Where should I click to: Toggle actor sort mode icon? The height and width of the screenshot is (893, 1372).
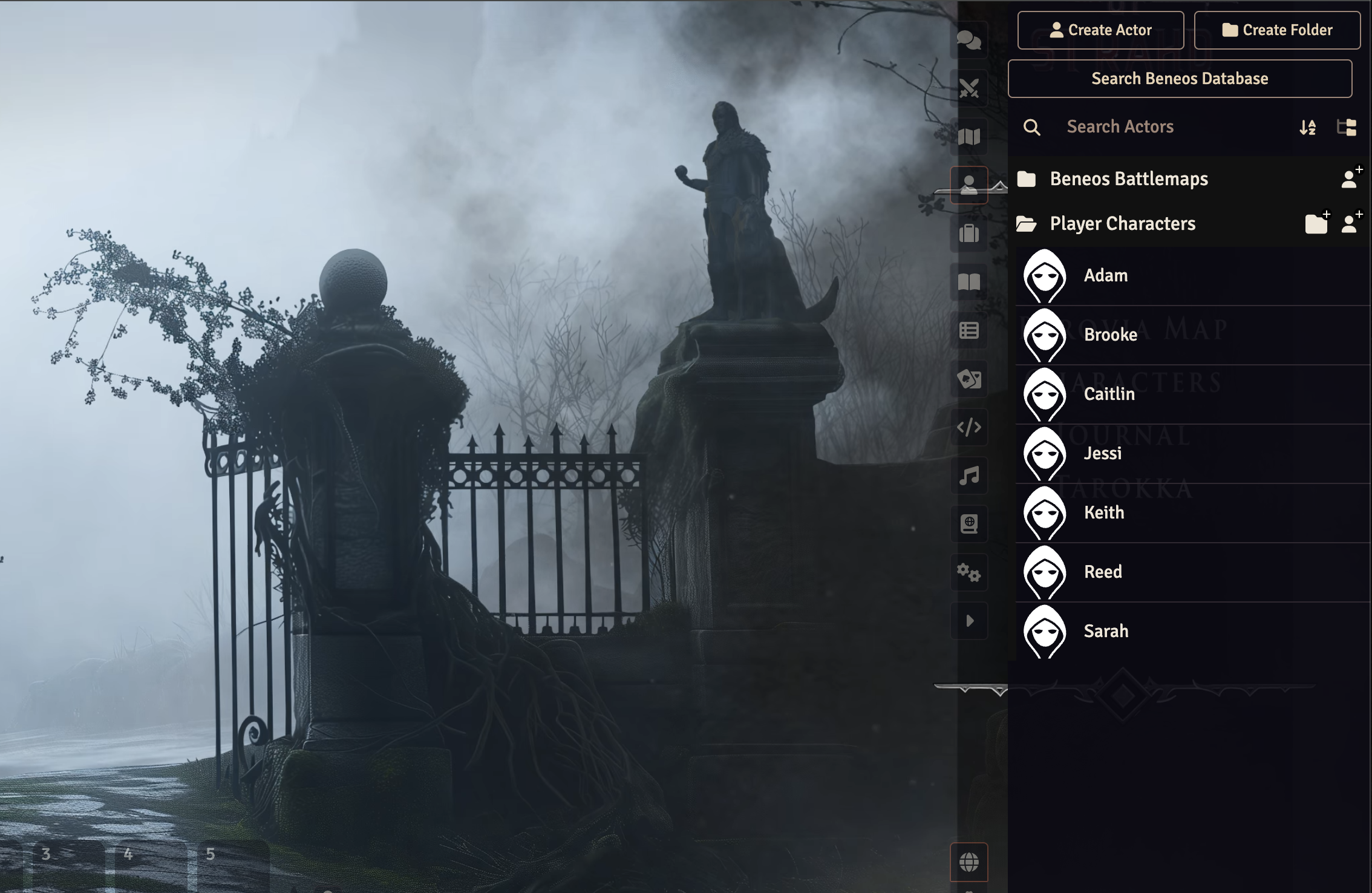[x=1307, y=127]
